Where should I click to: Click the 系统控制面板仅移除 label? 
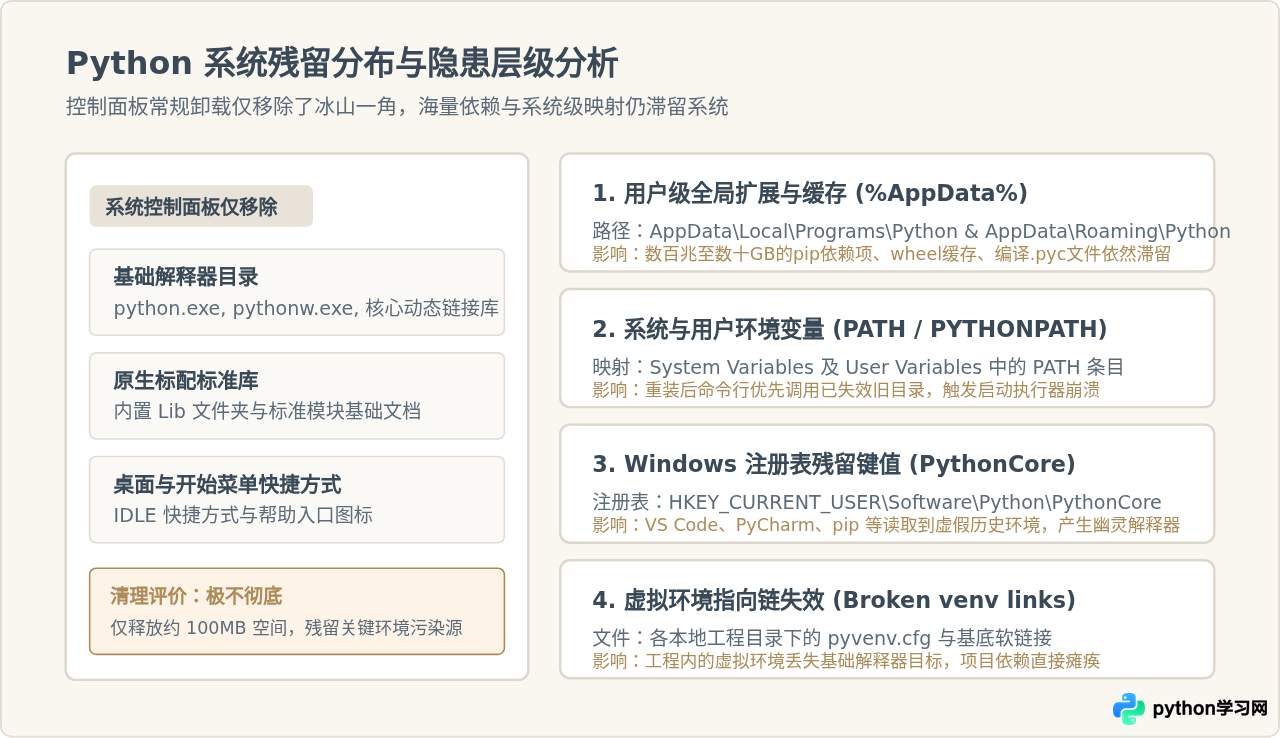click(x=201, y=206)
